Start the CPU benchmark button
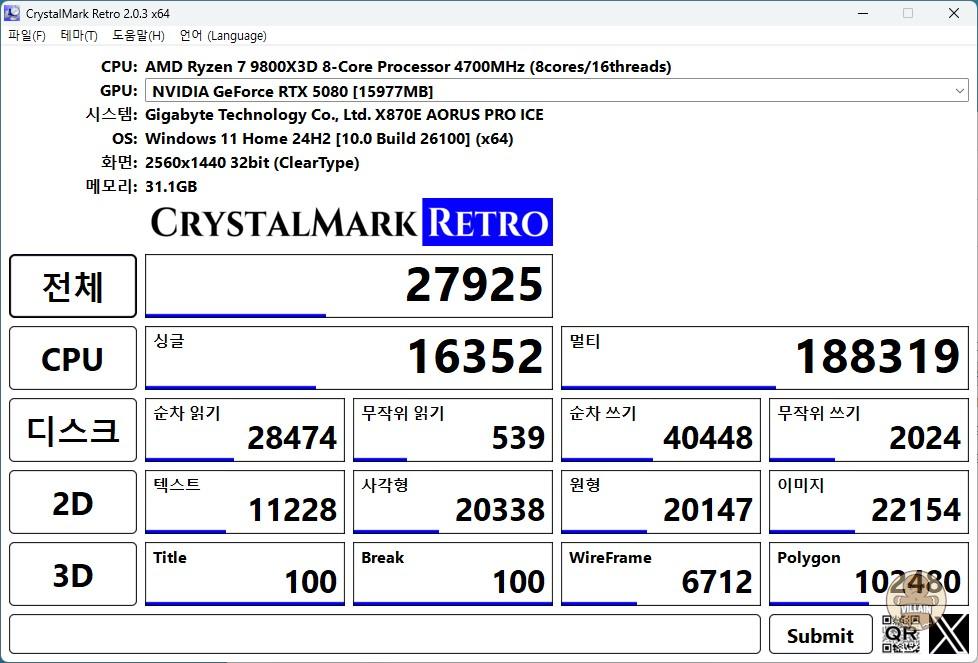This screenshot has width=978, height=663. 73,358
